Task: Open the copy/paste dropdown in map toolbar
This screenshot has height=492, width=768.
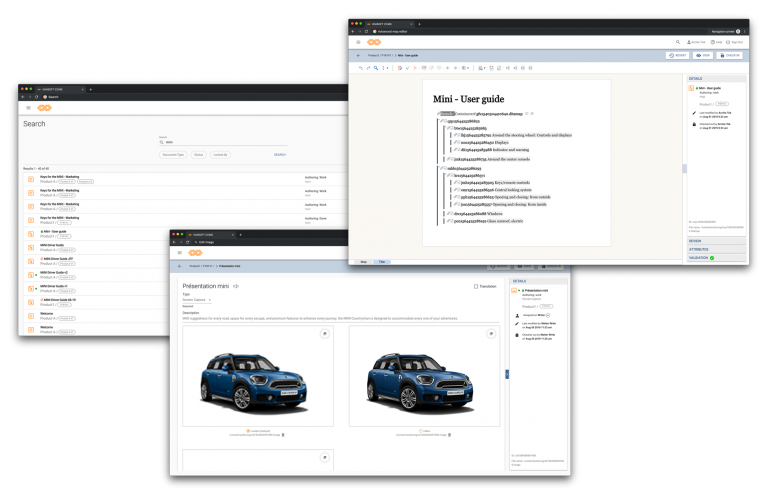Action: tap(465, 68)
